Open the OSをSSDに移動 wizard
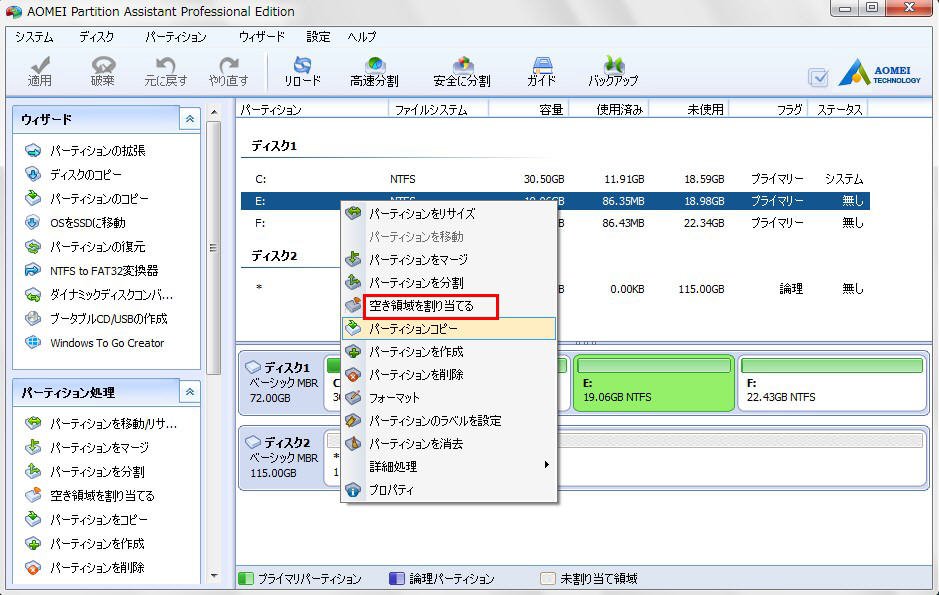 87,223
